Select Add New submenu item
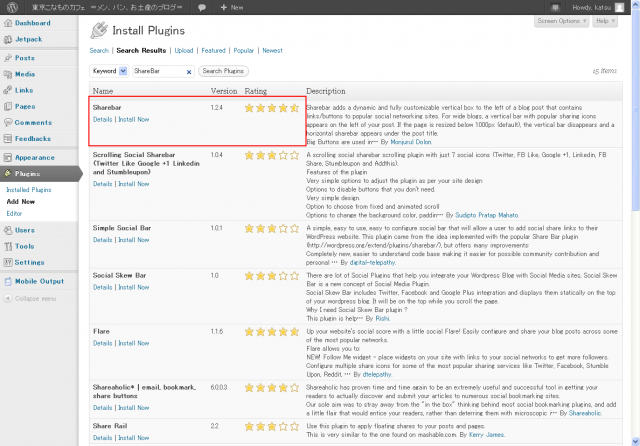This screenshot has width=640, height=446. [x=20, y=202]
